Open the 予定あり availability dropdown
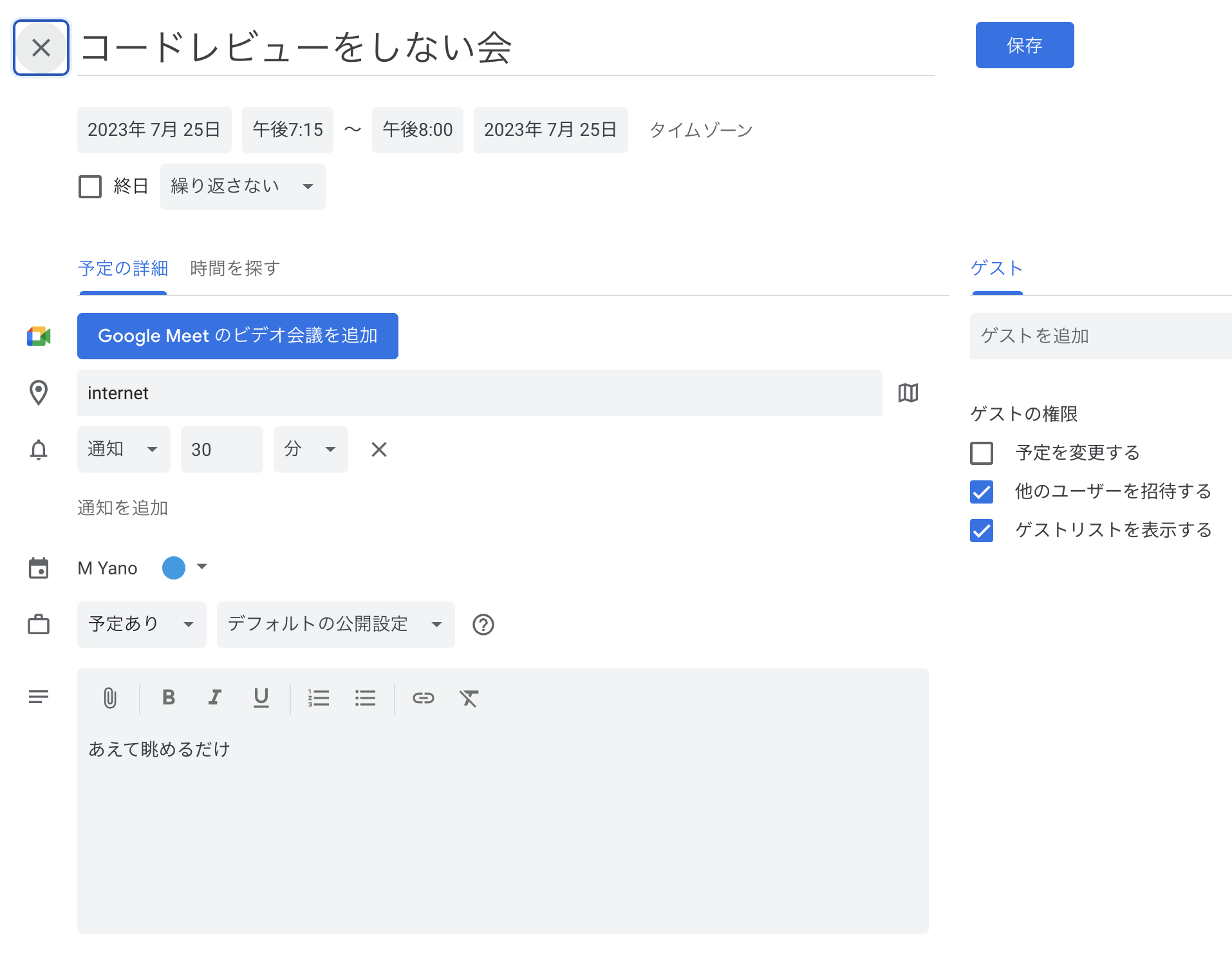The width and height of the screenshot is (1232, 962). coord(142,625)
